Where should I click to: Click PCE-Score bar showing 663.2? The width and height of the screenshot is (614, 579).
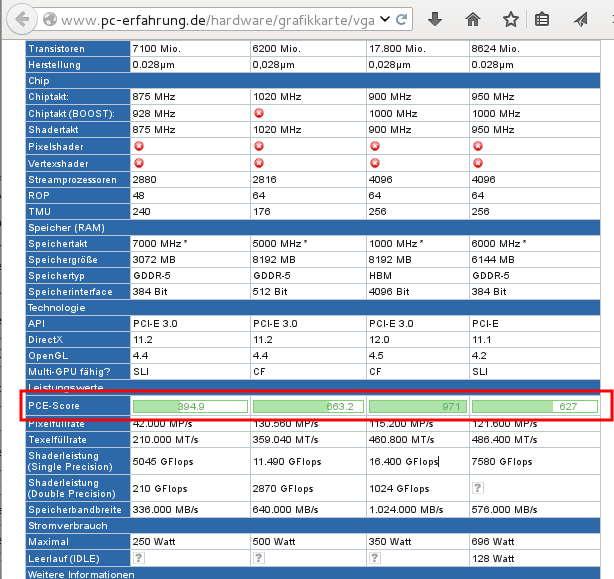[308, 406]
